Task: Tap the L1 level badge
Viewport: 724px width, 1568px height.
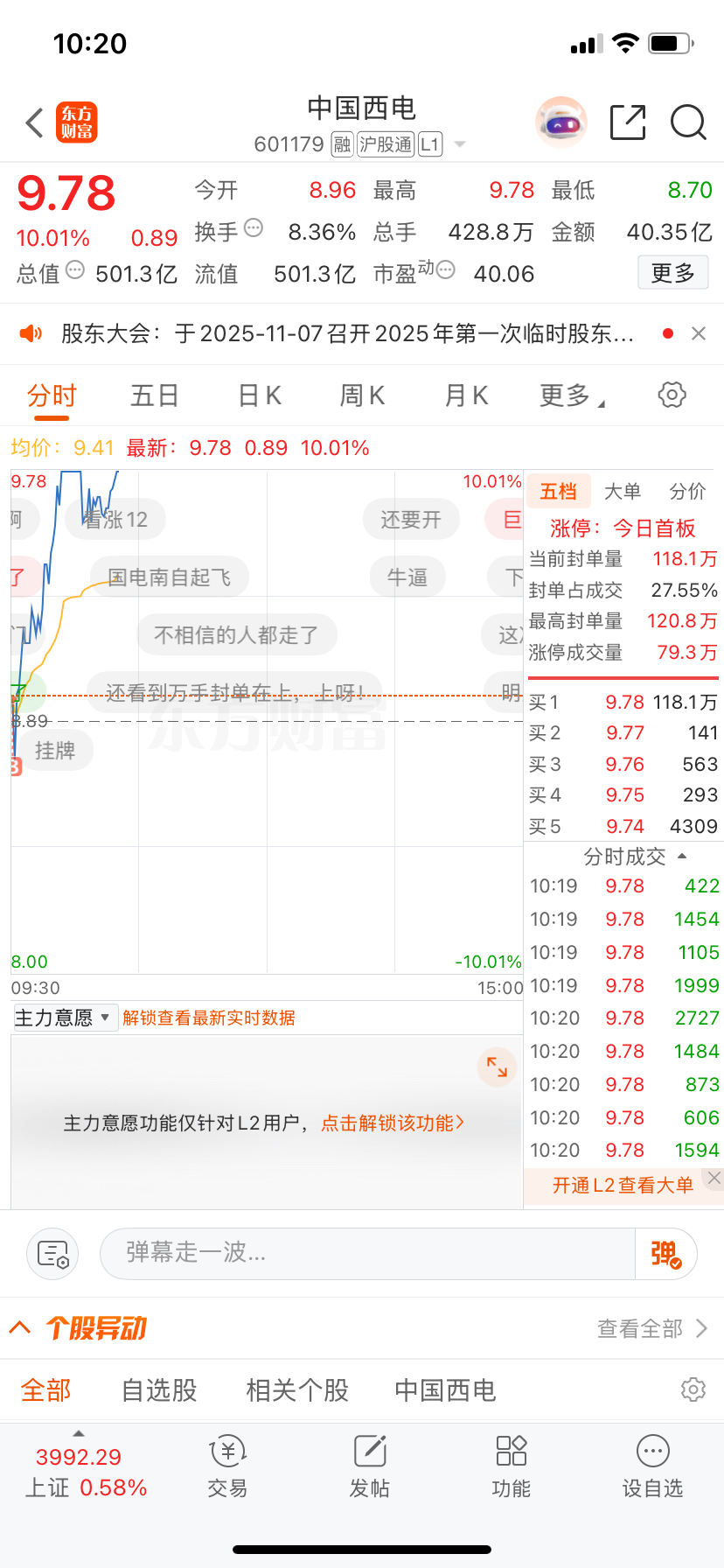Action: pyautogui.click(x=430, y=144)
